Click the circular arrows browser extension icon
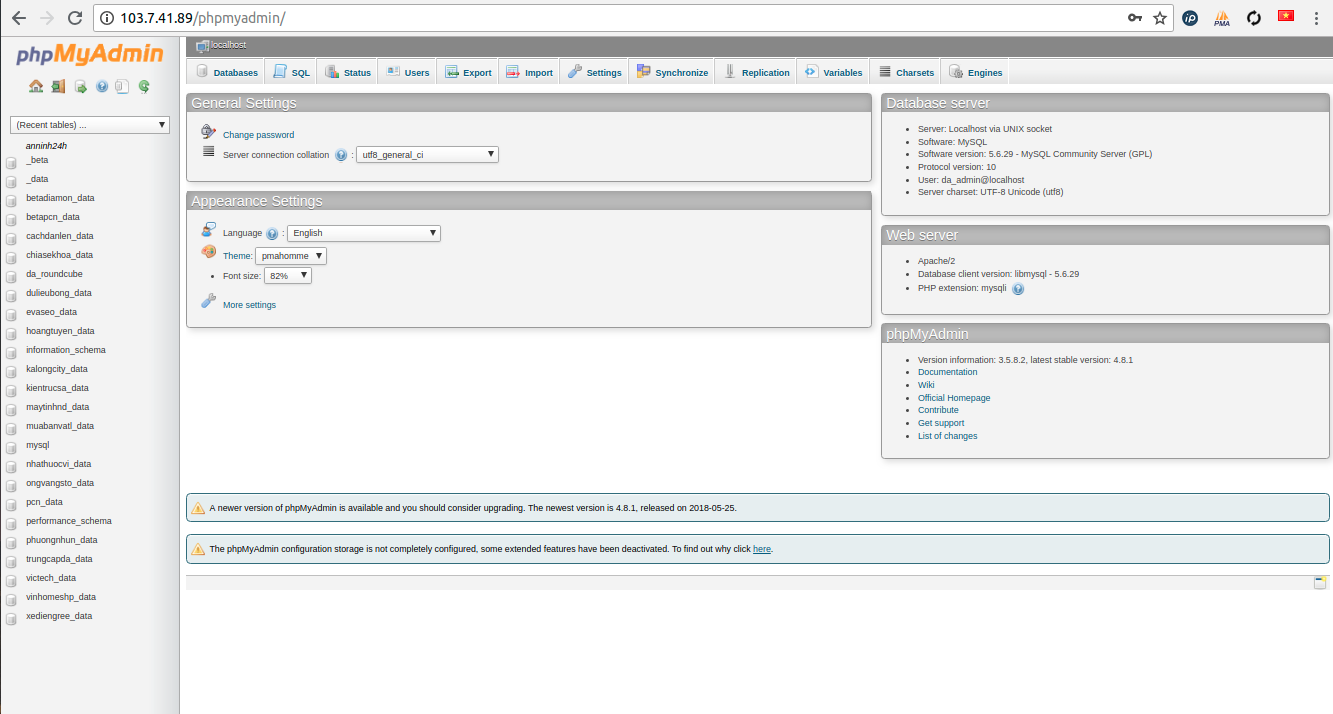This screenshot has width=1333, height=714. (x=1254, y=18)
